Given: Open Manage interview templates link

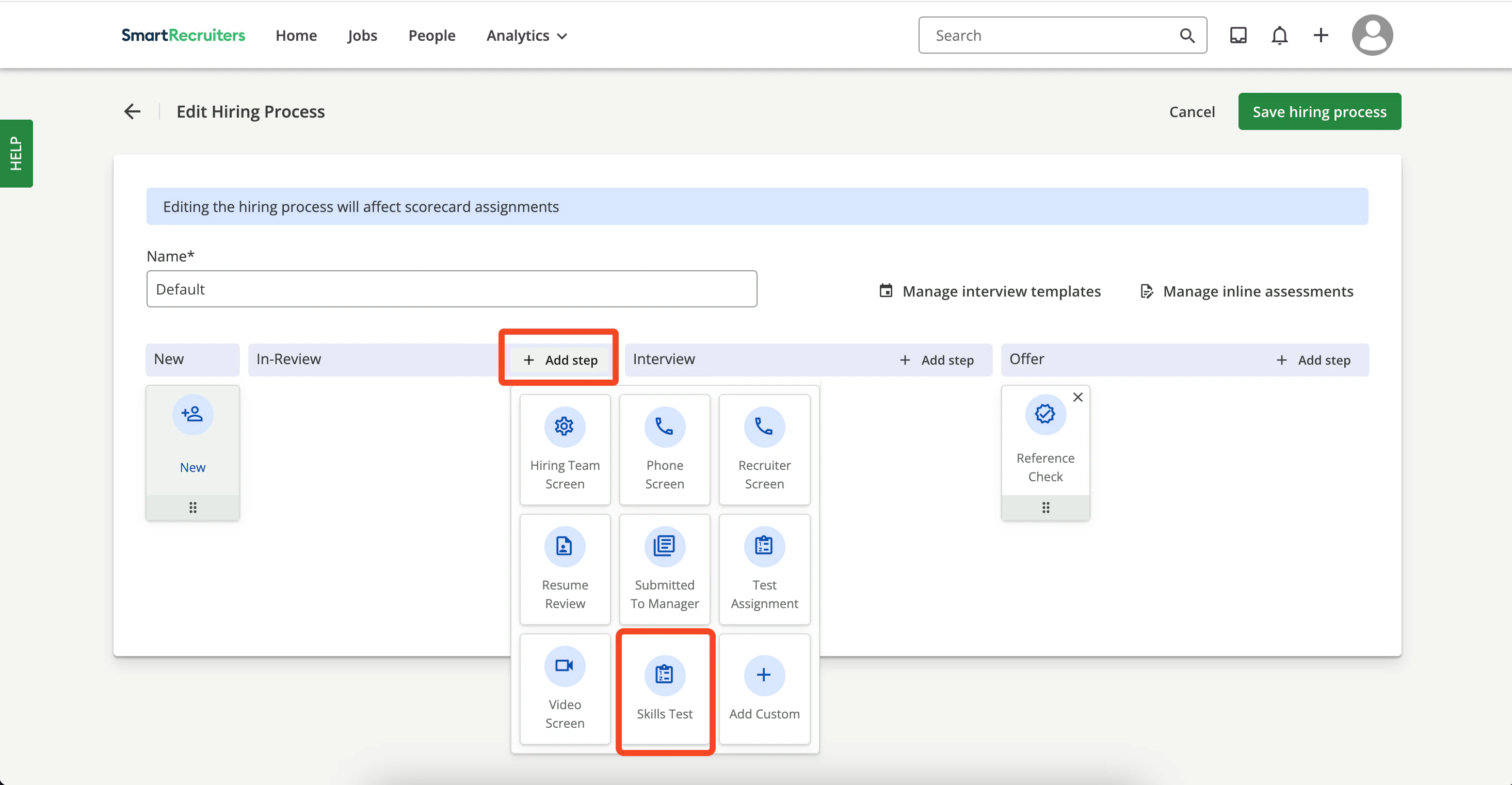Looking at the screenshot, I should pyautogui.click(x=990, y=291).
